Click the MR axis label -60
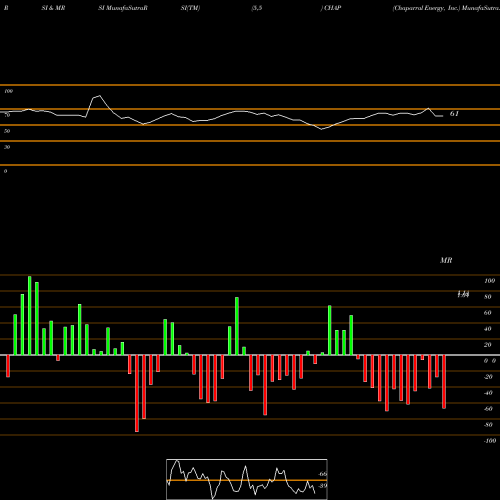The height and width of the screenshot is (500, 500). click(488, 409)
